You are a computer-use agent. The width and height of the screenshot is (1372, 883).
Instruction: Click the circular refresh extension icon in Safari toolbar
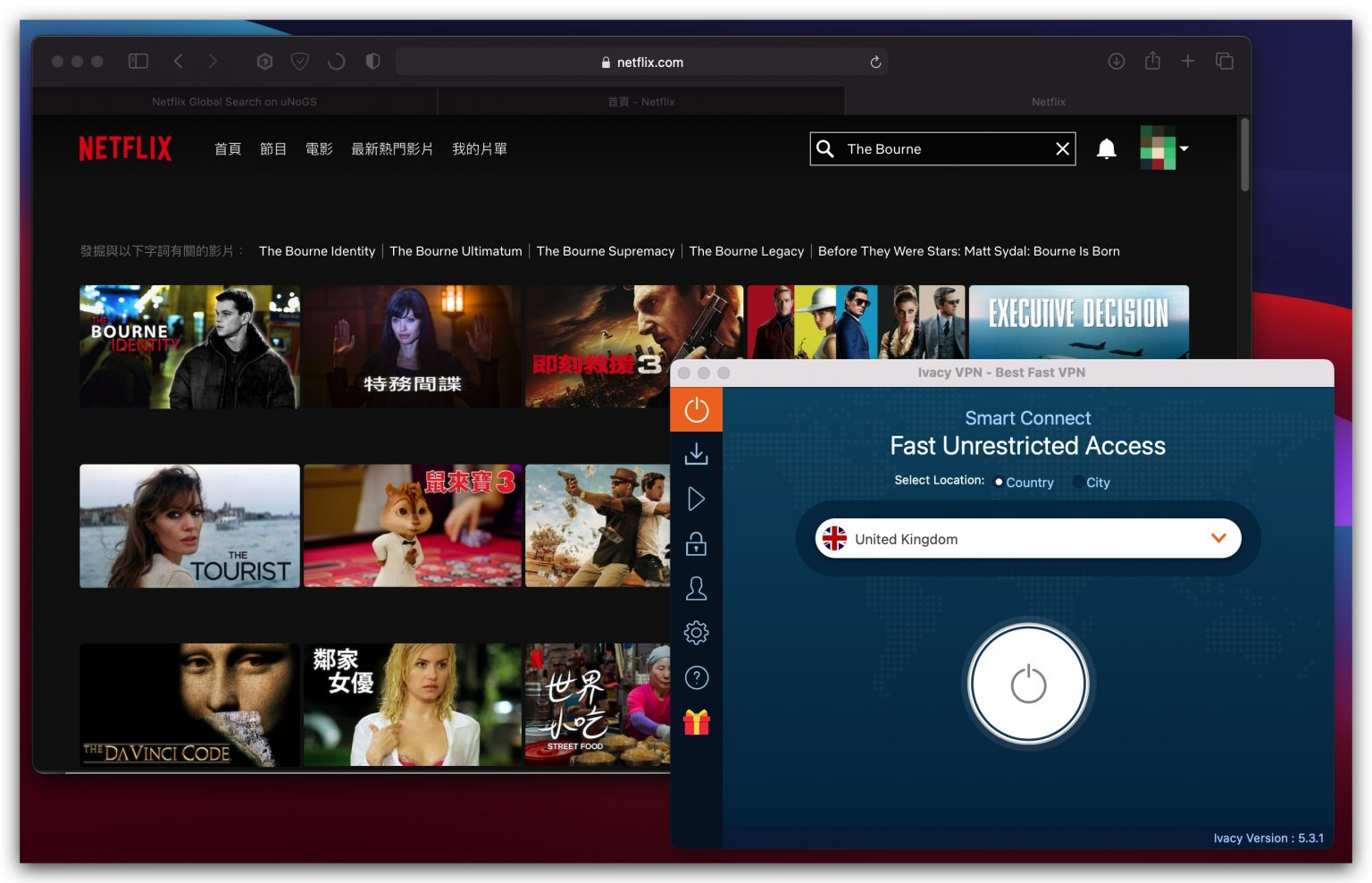pos(336,61)
